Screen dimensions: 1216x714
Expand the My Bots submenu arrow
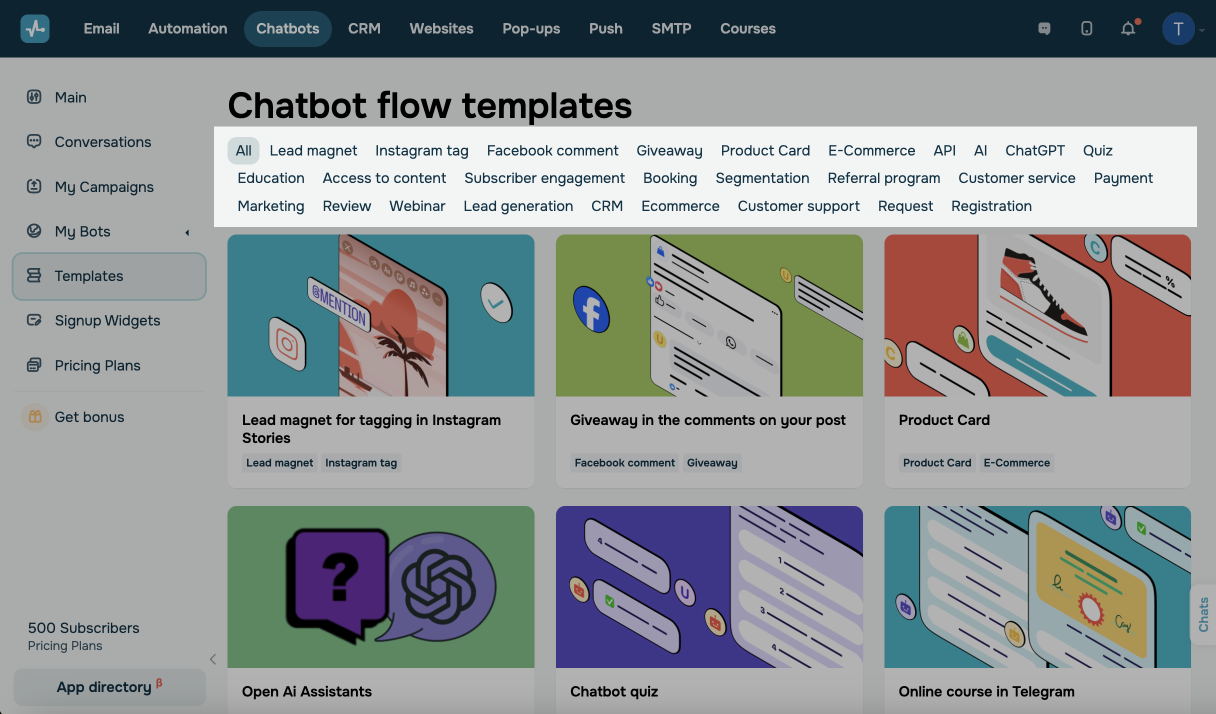tap(187, 232)
